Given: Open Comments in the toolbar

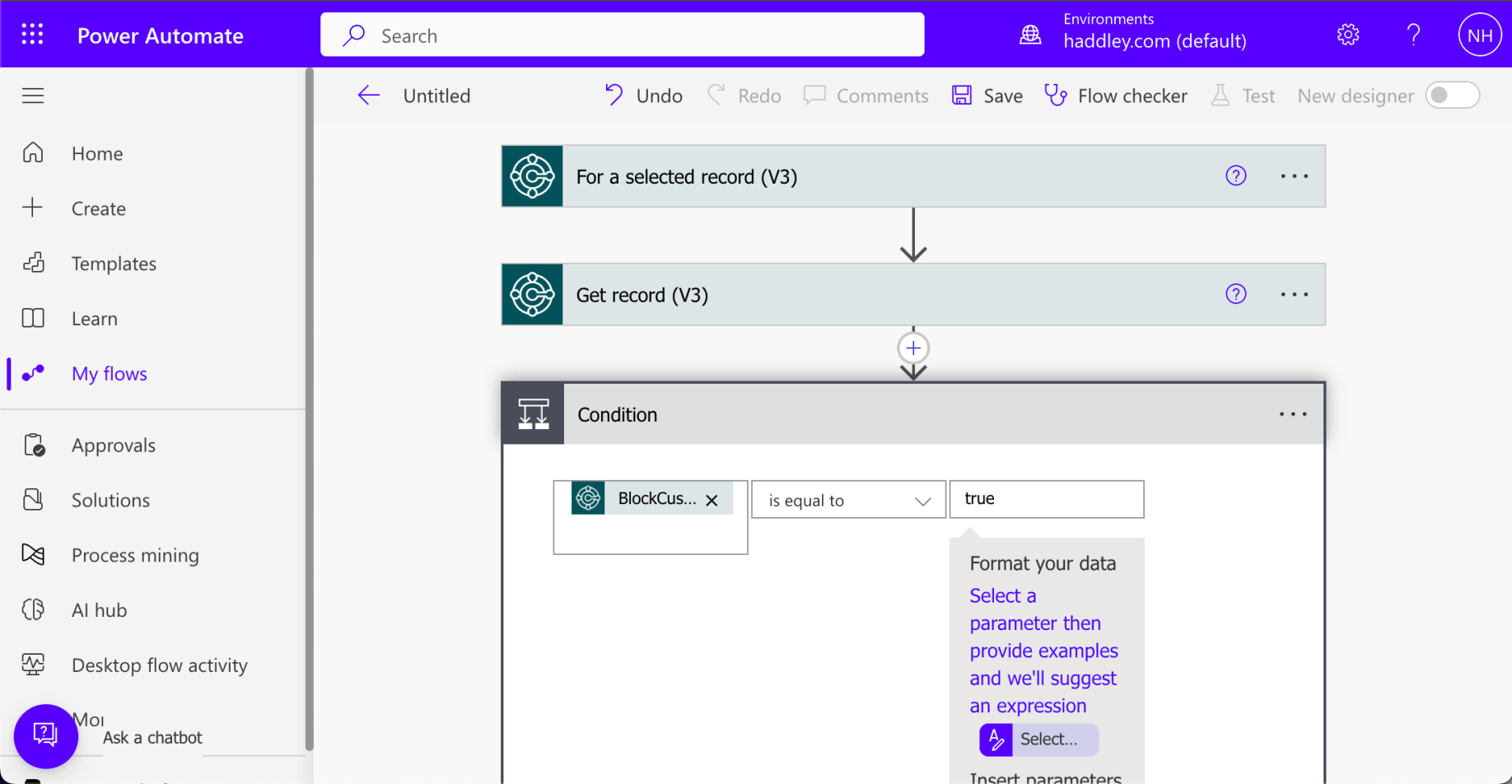Looking at the screenshot, I should [866, 96].
